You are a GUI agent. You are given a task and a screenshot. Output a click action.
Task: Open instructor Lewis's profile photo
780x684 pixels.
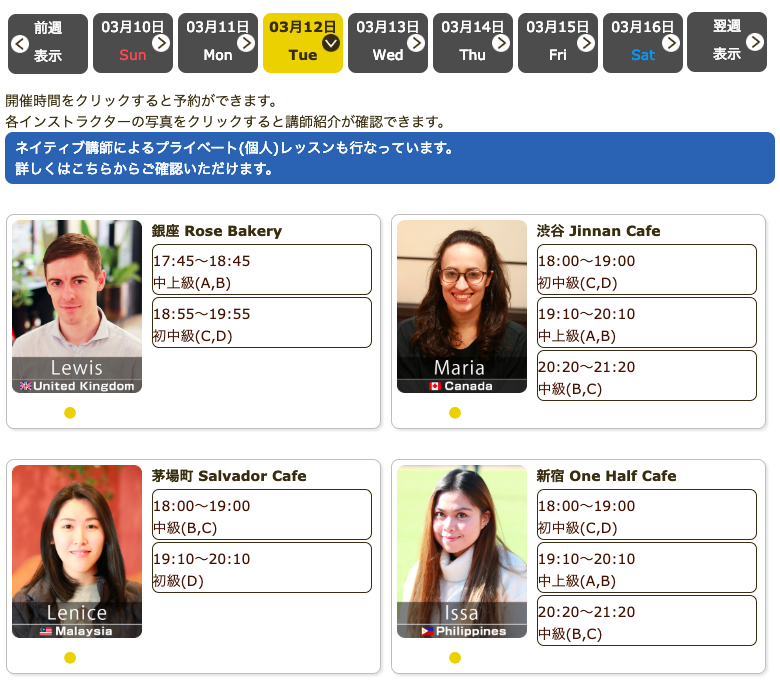pos(77,306)
